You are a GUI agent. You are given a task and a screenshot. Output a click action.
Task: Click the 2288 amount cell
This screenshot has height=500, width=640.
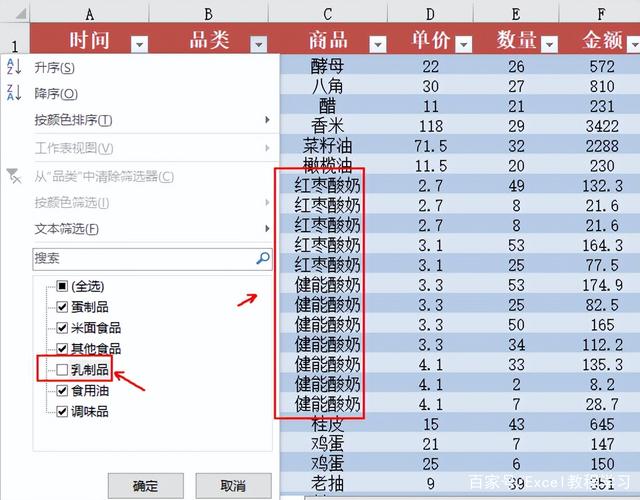pyautogui.click(x=602, y=146)
